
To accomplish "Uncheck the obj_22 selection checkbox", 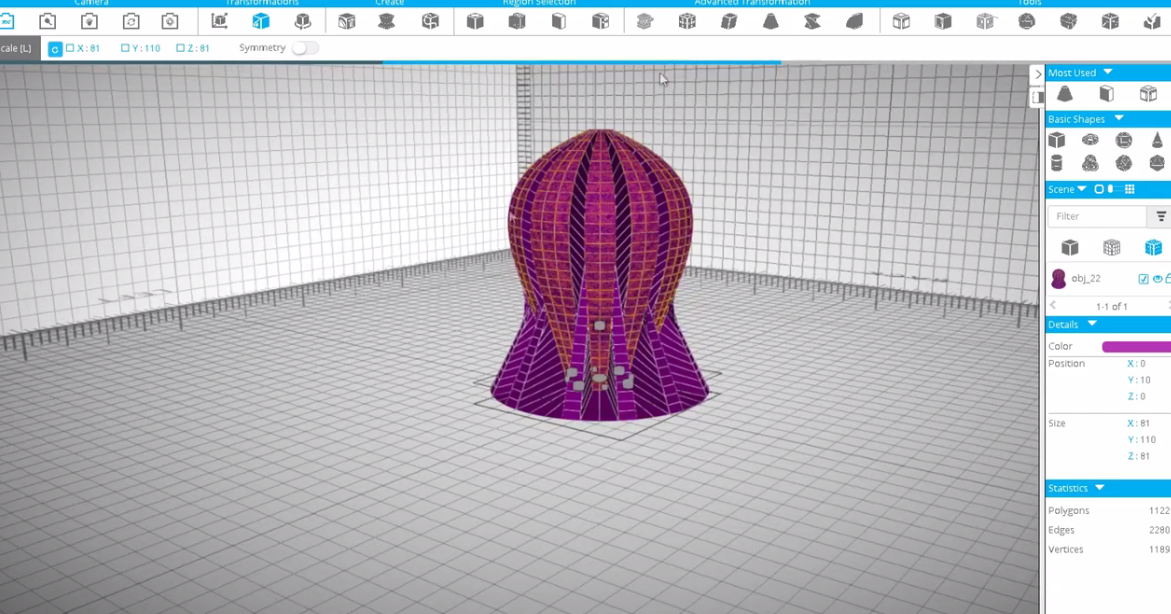I will pyautogui.click(x=1143, y=279).
